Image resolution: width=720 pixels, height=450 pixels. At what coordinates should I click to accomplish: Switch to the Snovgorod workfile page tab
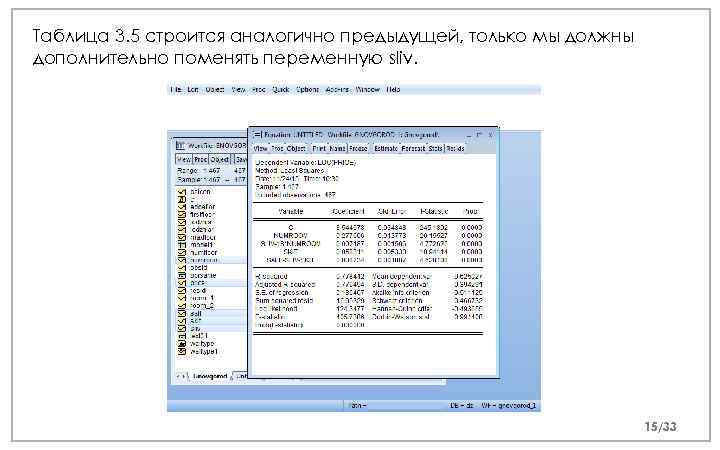click(210, 376)
